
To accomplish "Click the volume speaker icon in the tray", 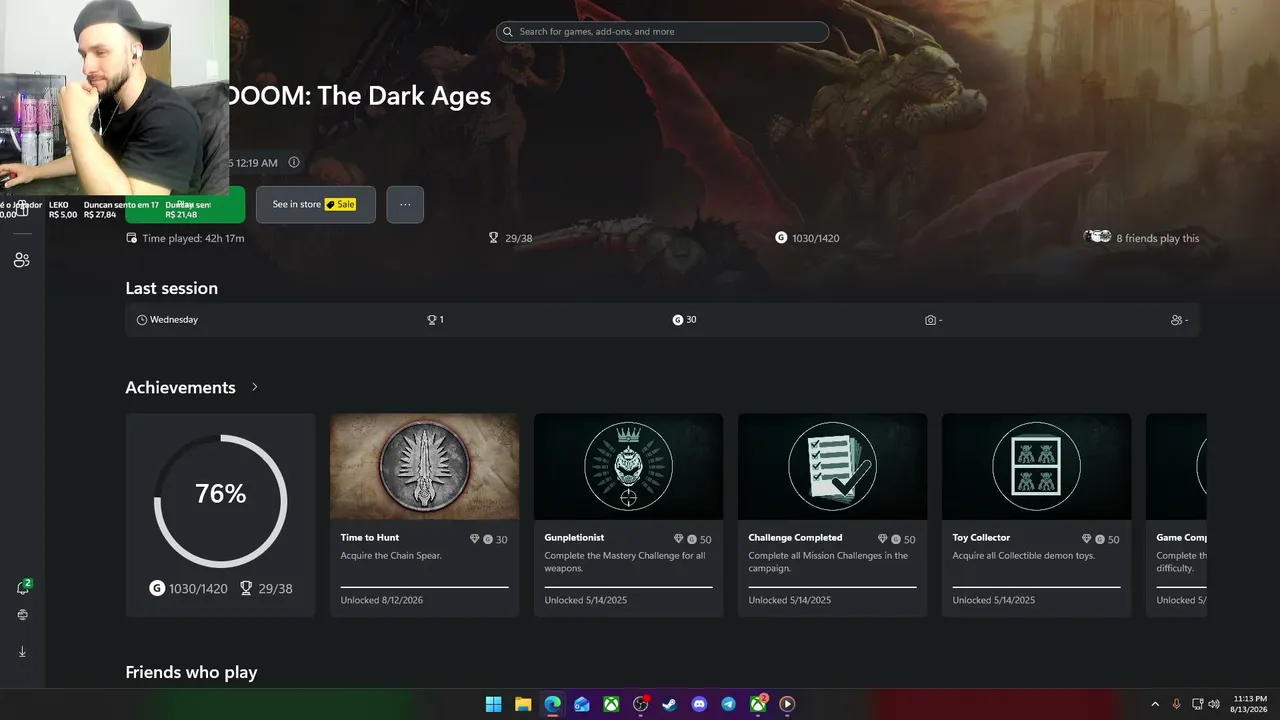I will (1214, 704).
